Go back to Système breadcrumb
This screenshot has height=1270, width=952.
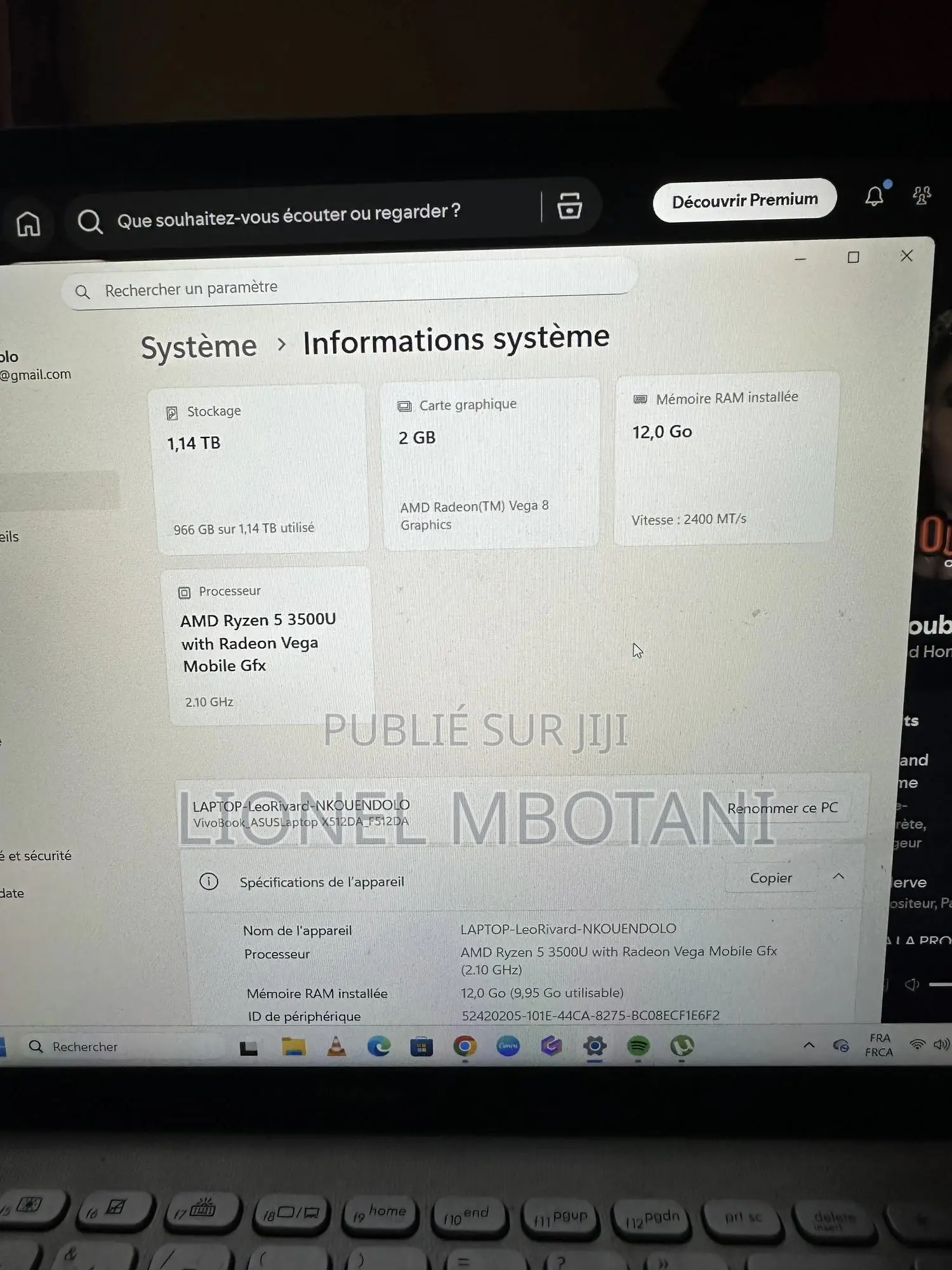(199, 347)
